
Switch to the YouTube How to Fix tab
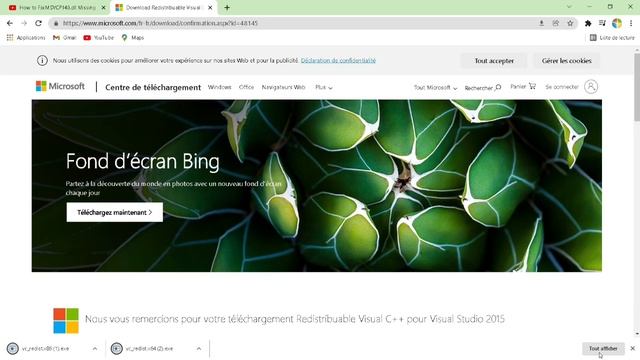point(58,7)
